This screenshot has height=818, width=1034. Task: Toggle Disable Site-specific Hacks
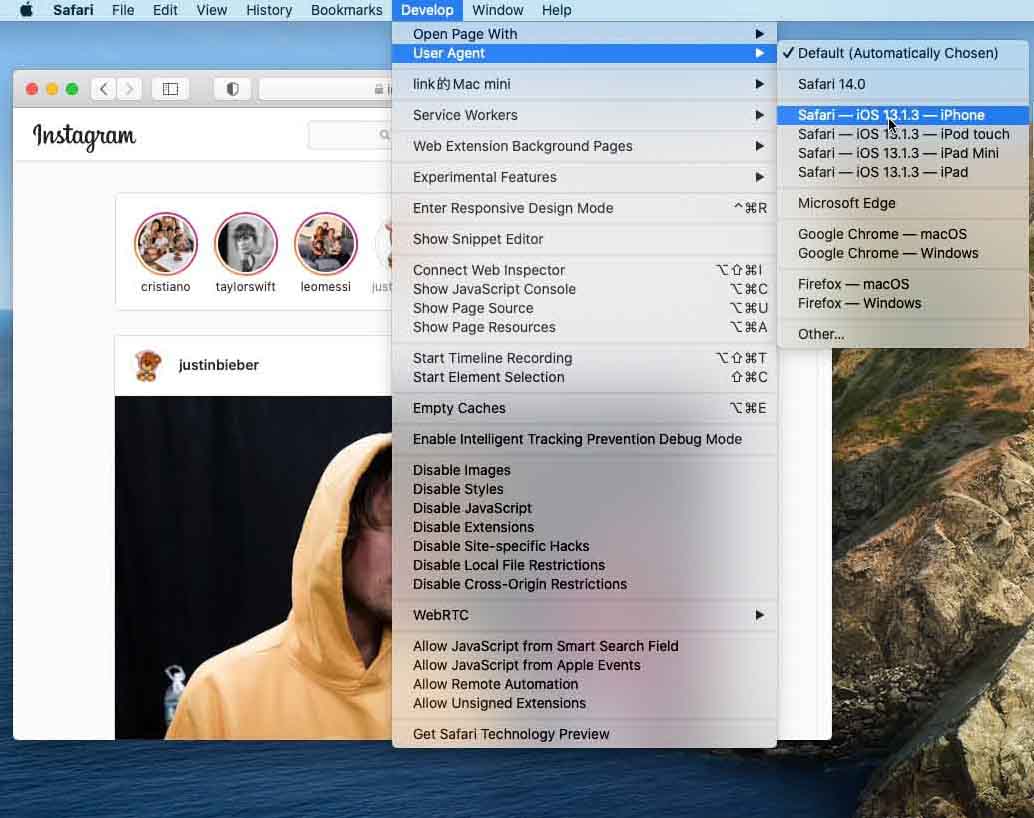pyautogui.click(x=584, y=547)
